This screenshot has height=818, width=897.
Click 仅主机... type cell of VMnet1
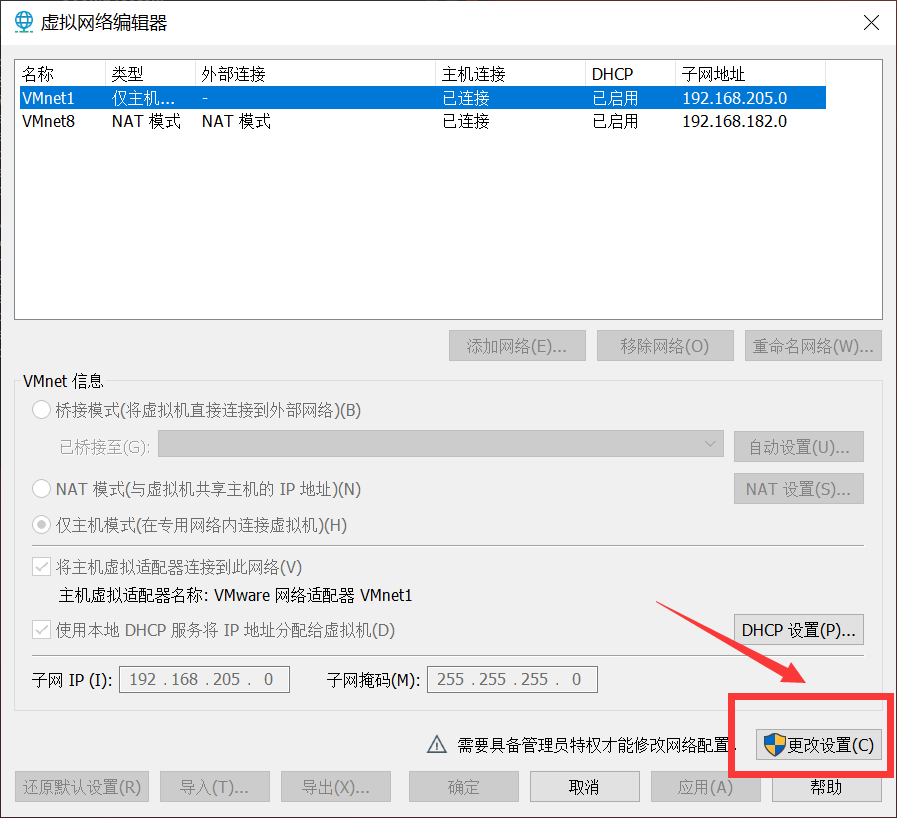point(143,98)
